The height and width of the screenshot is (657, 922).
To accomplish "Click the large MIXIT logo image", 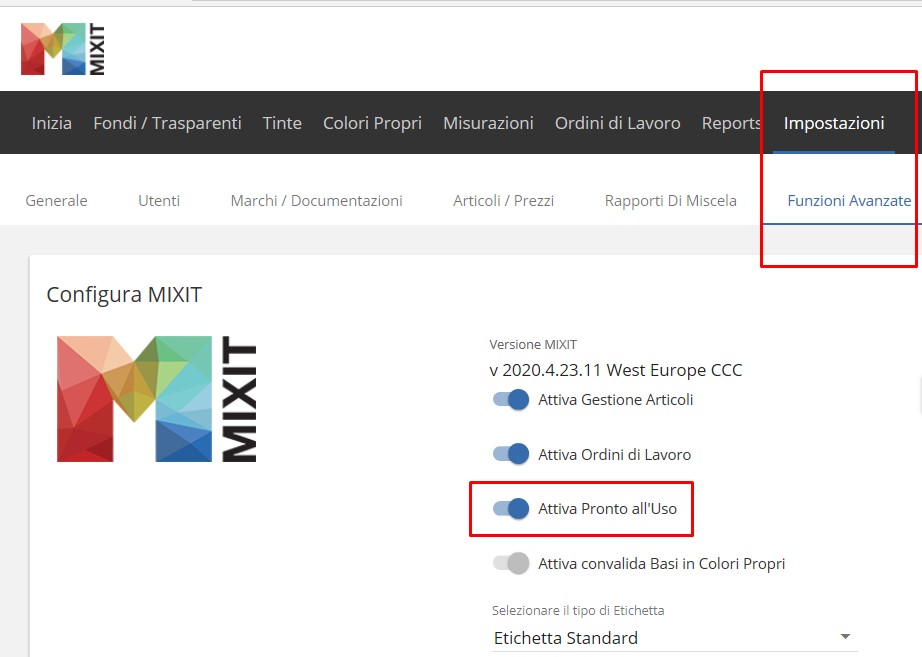I will pos(156,399).
